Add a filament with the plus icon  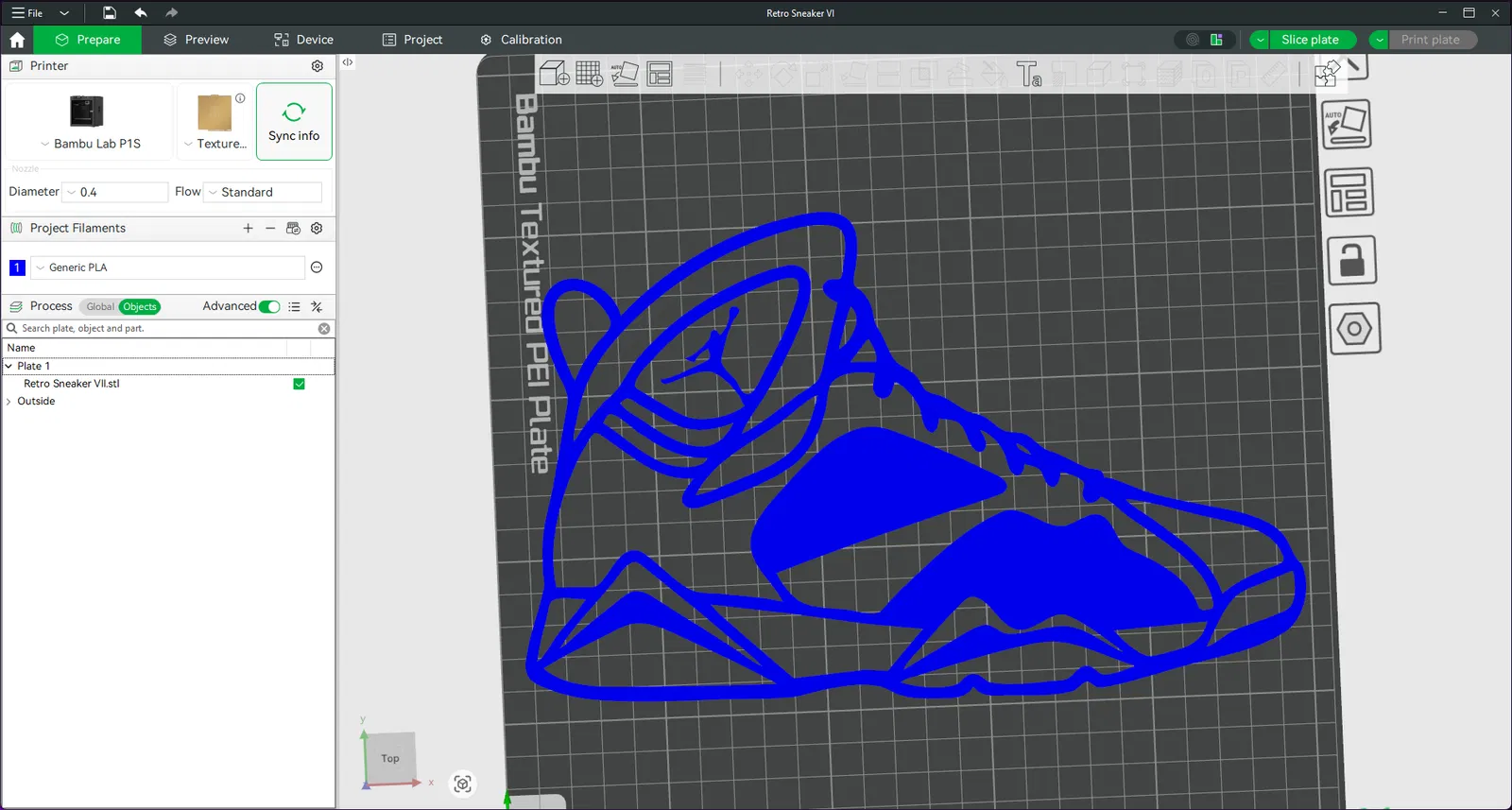tap(248, 228)
